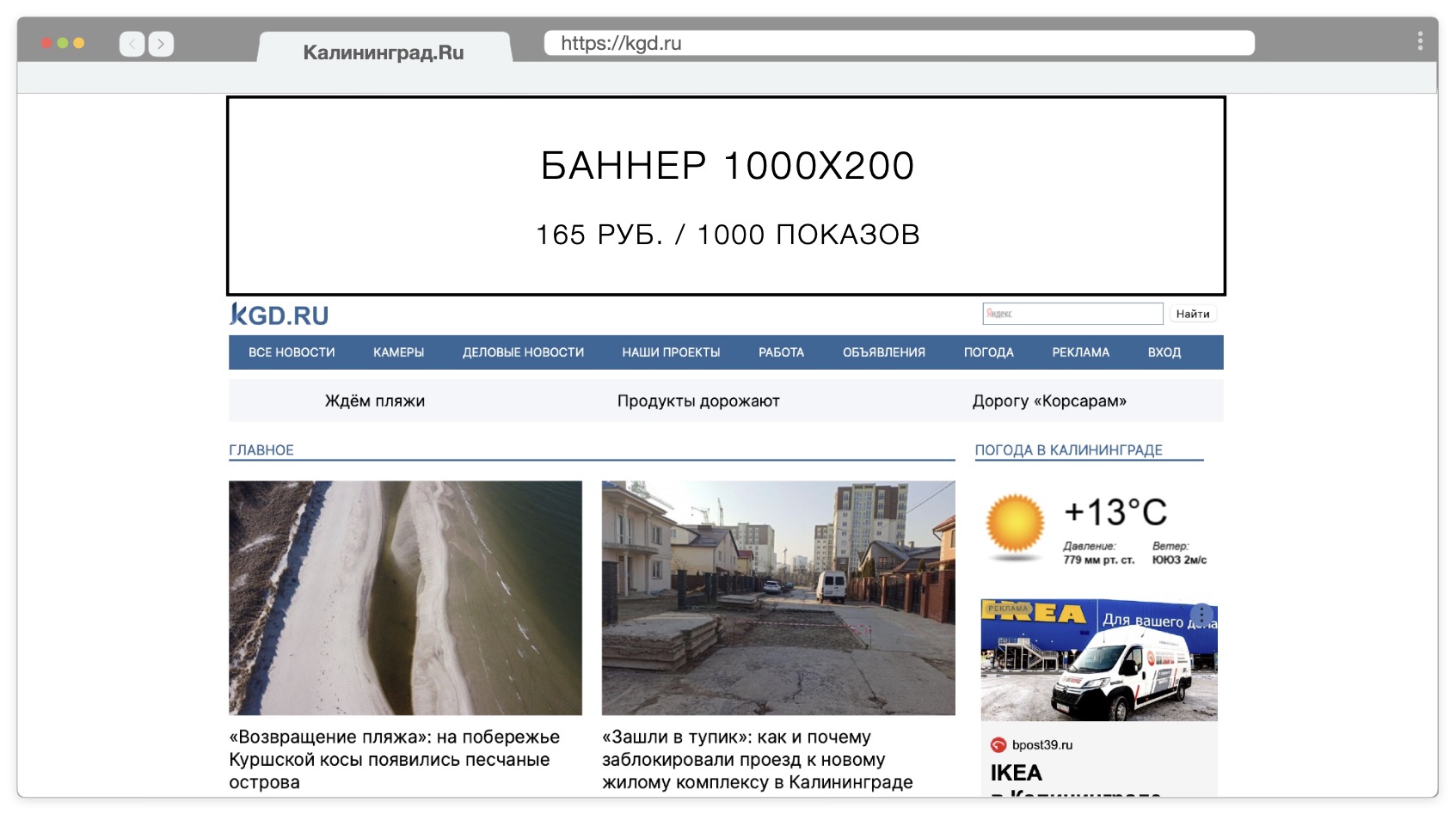Image resolution: width=1456 pixels, height=814 pixels.
Task: Open the РЕКЛАМА menu item
Action: 1080,352
